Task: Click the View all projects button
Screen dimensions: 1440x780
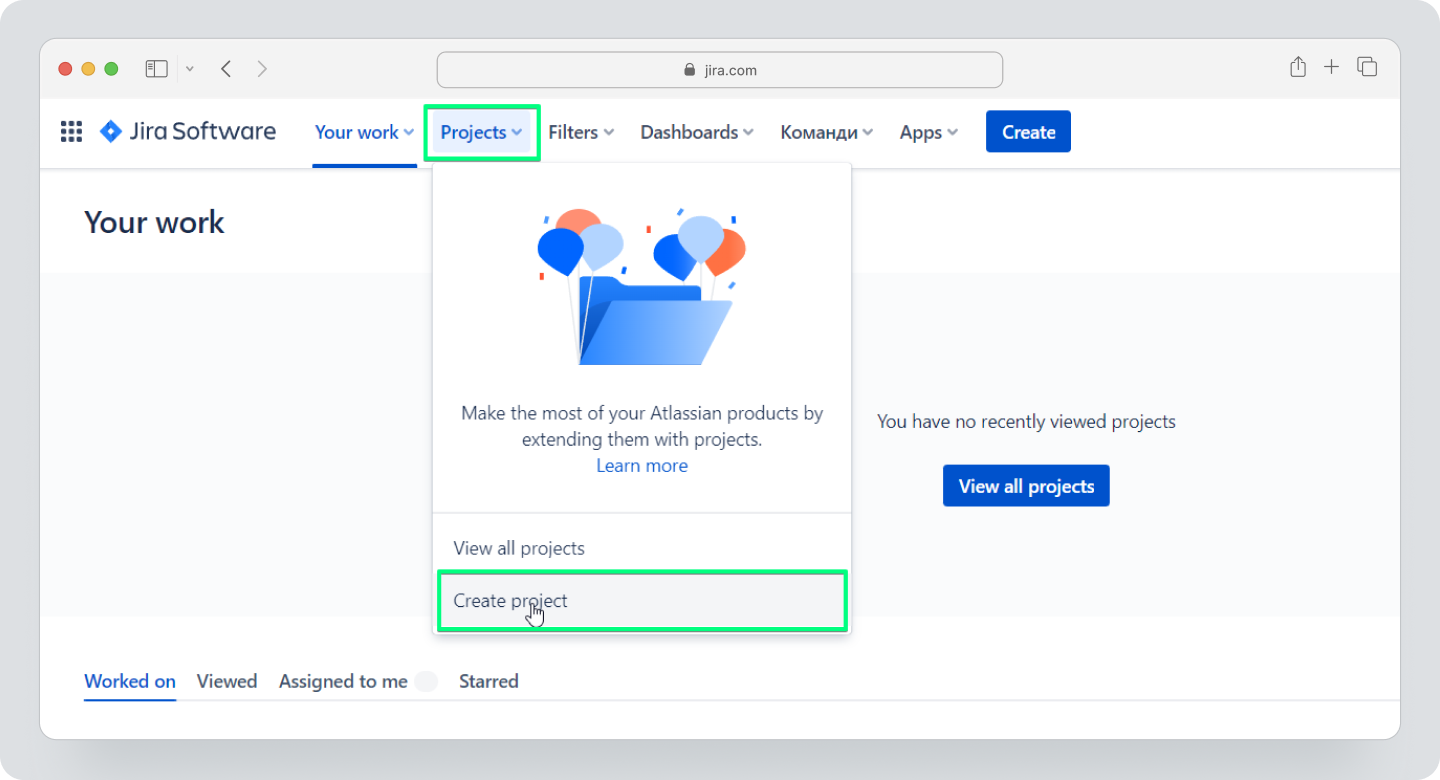Action: 1026,485
